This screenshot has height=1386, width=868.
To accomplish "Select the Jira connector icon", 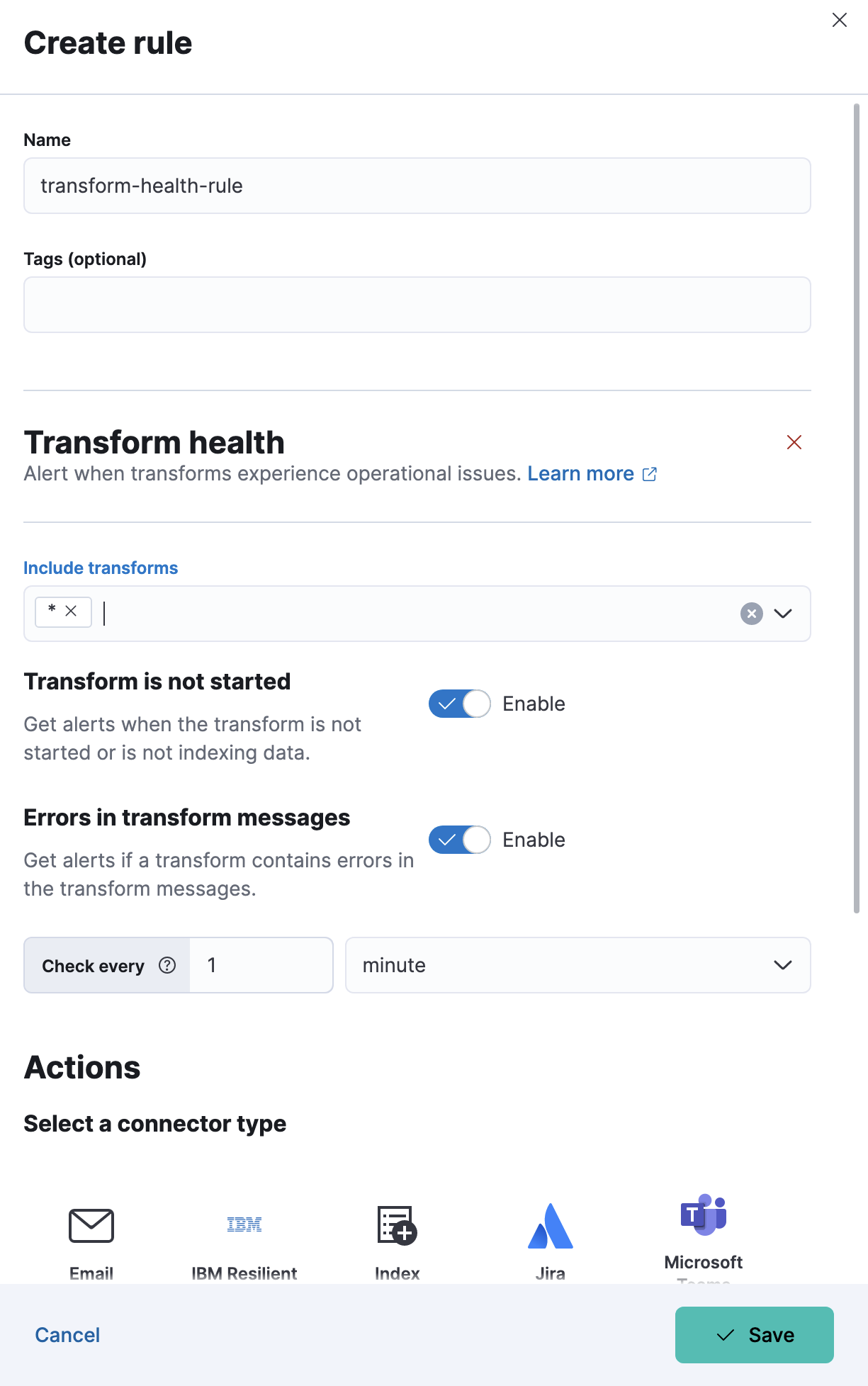I will 550,1226.
